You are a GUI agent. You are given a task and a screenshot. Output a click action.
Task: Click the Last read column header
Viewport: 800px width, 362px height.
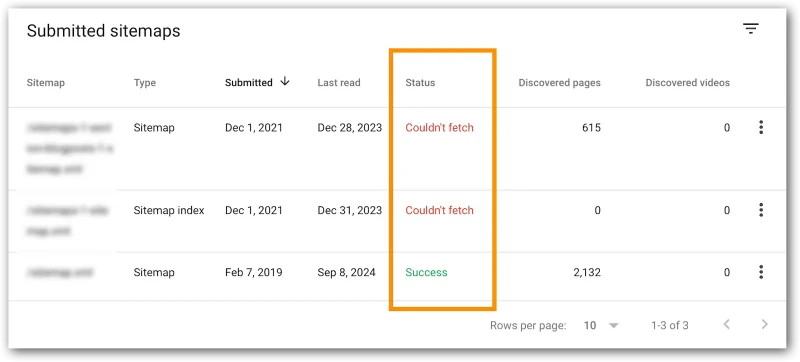pyautogui.click(x=339, y=83)
